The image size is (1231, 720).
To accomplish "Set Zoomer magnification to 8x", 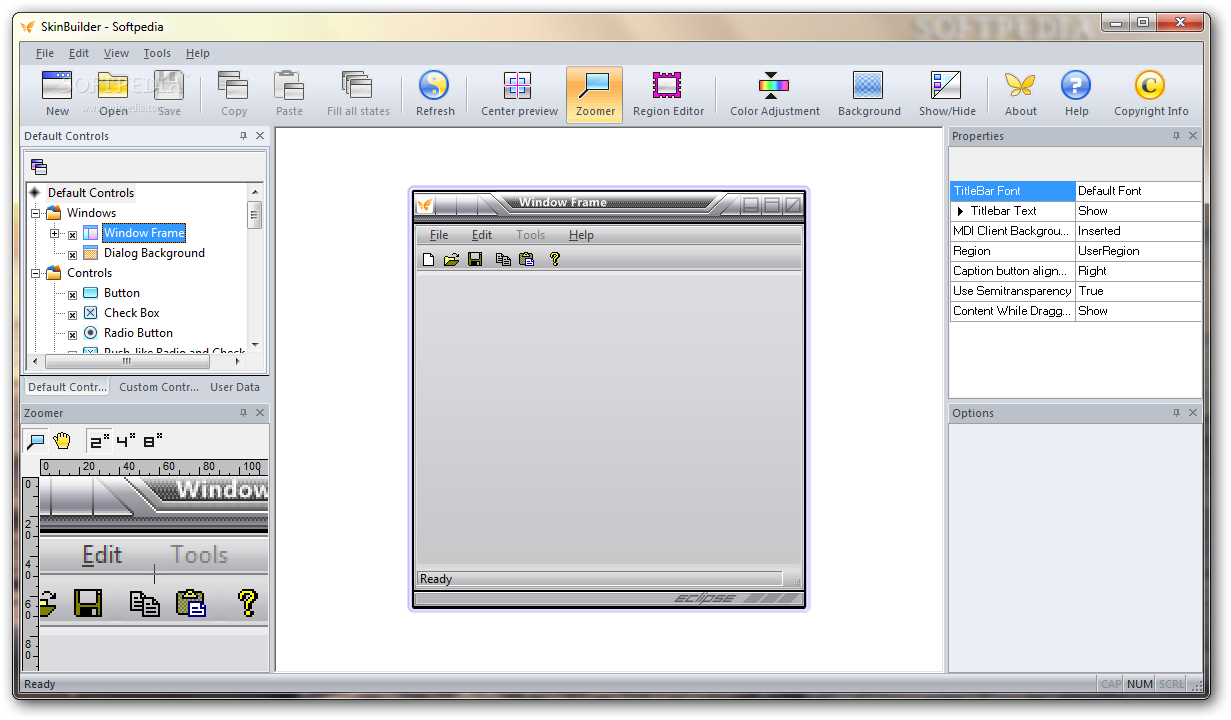I will click(152, 441).
